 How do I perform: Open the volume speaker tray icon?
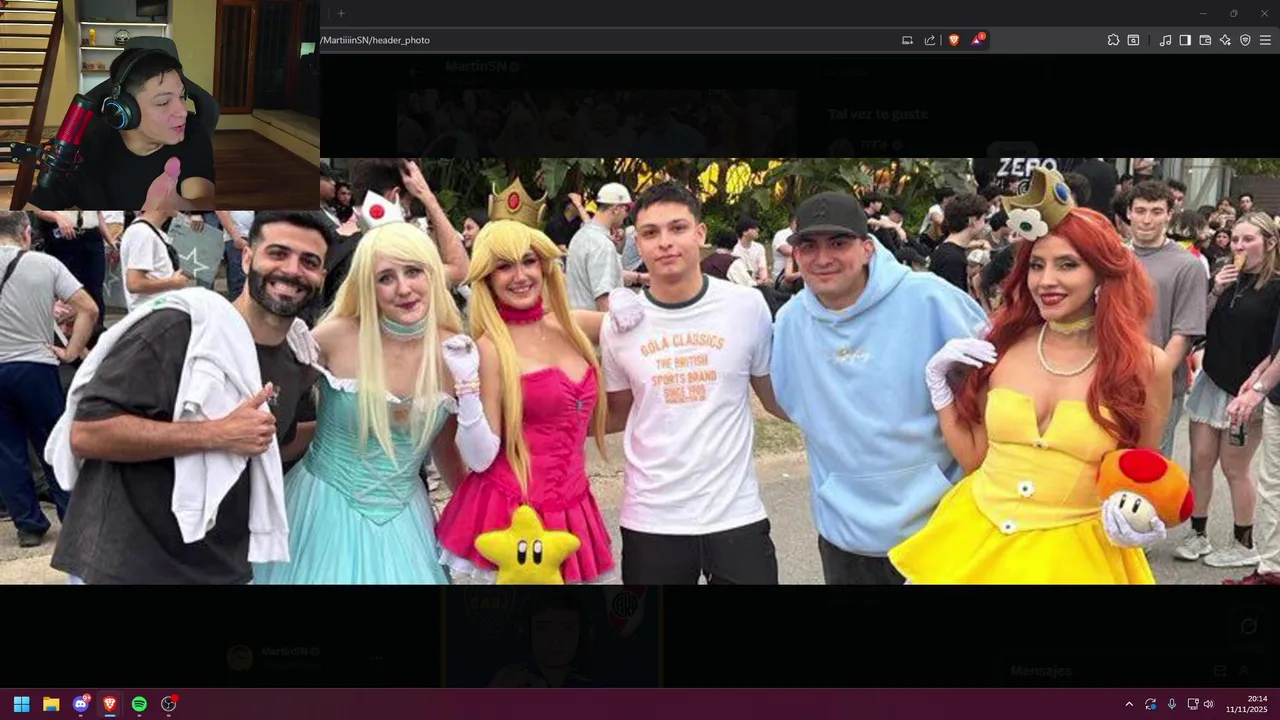click(1208, 704)
